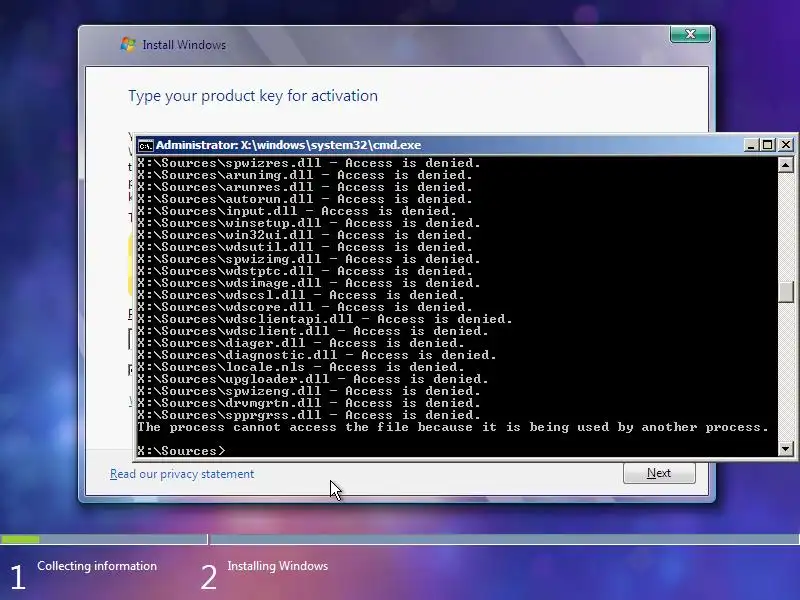This screenshot has width=800, height=600.
Task: Click the Installing Windows progress bar
Action: [505, 539]
